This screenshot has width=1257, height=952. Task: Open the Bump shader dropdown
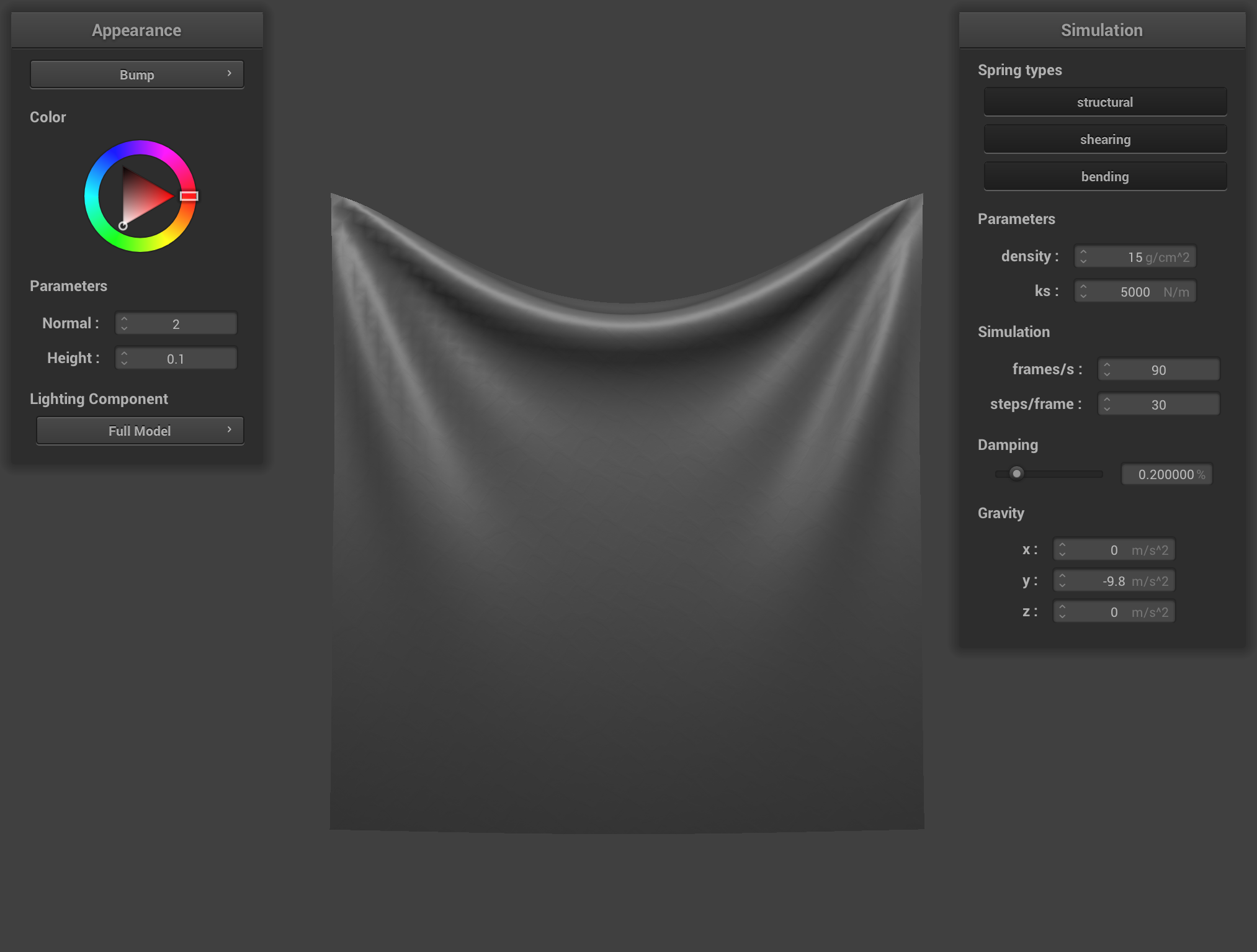pos(136,75)
